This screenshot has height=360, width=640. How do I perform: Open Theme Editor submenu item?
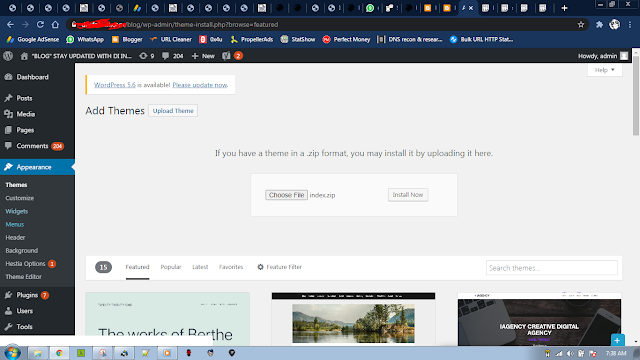(23, 277)
